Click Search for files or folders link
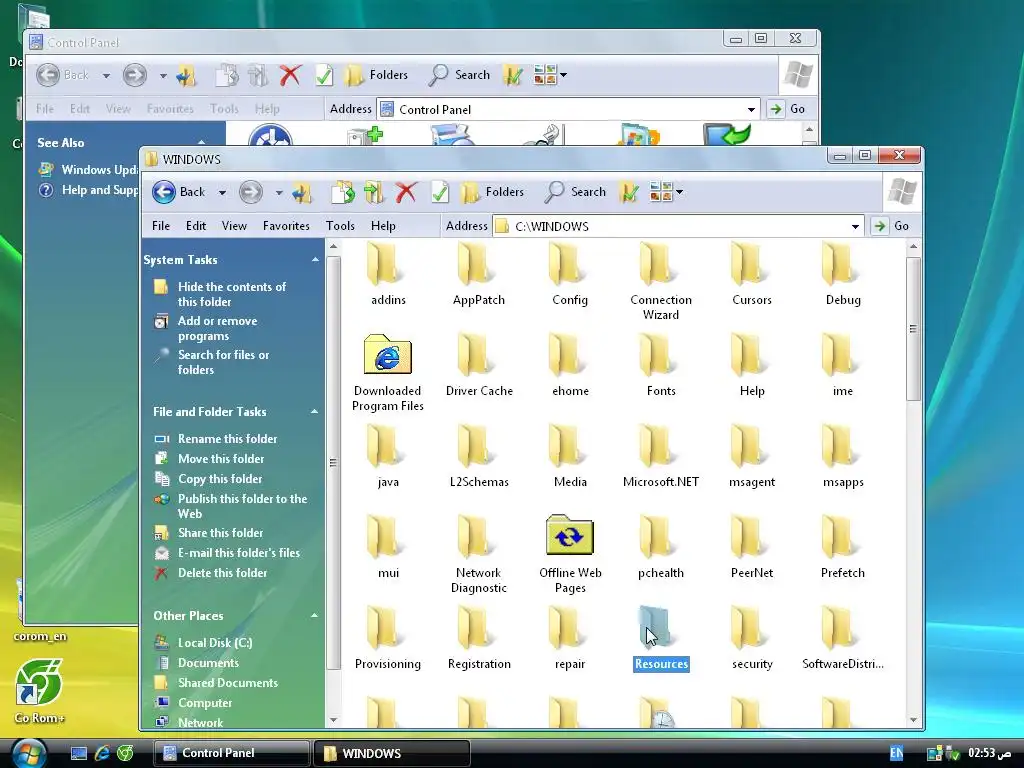Screen dimensions: 1024x768 coord(223,362)
